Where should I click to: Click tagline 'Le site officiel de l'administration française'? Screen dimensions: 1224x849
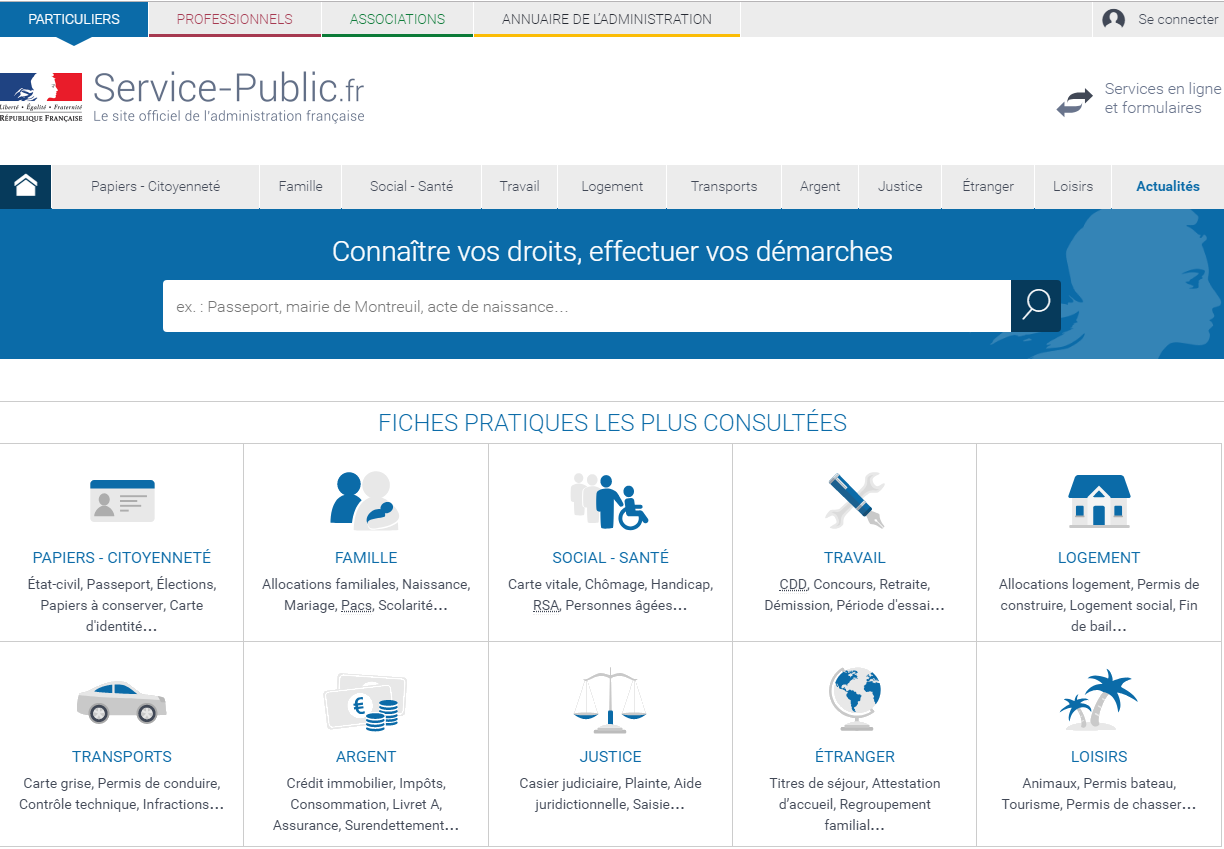click(229, 116)
